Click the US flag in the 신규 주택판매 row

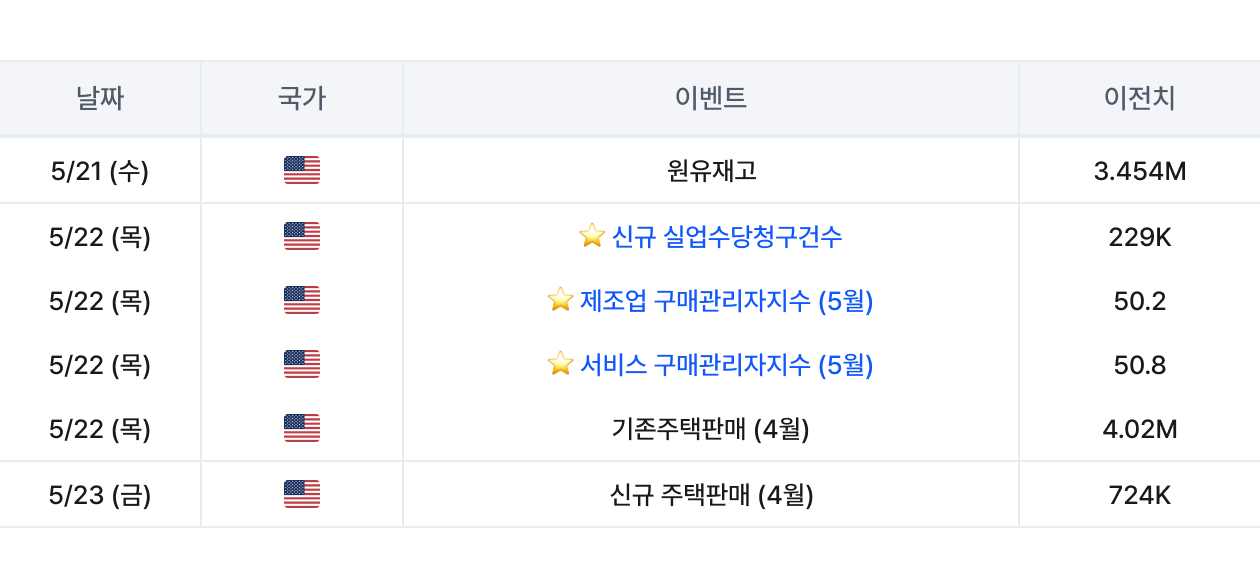coord(302,495)
